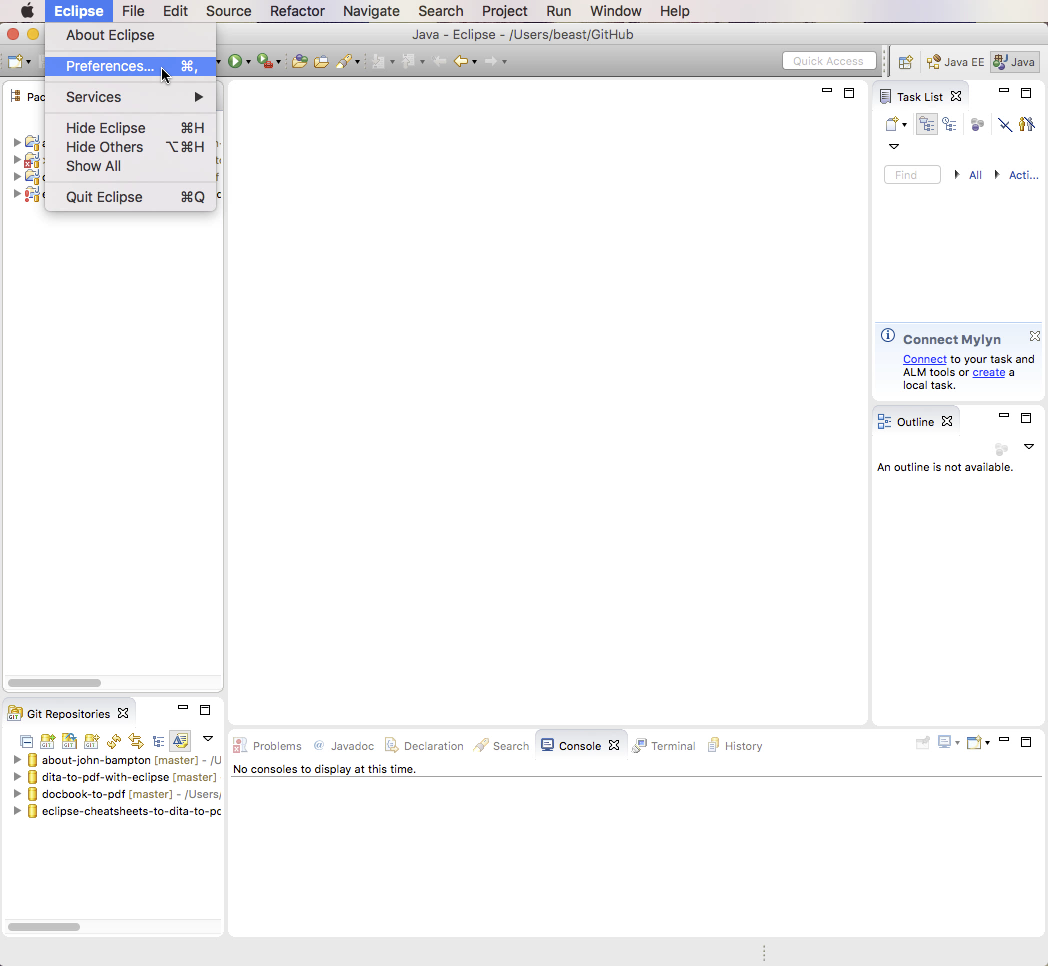1048x966 pixels.
Task: Toggle Hide Completed Tasks in Task List
Action: (x=1005, y=124)
